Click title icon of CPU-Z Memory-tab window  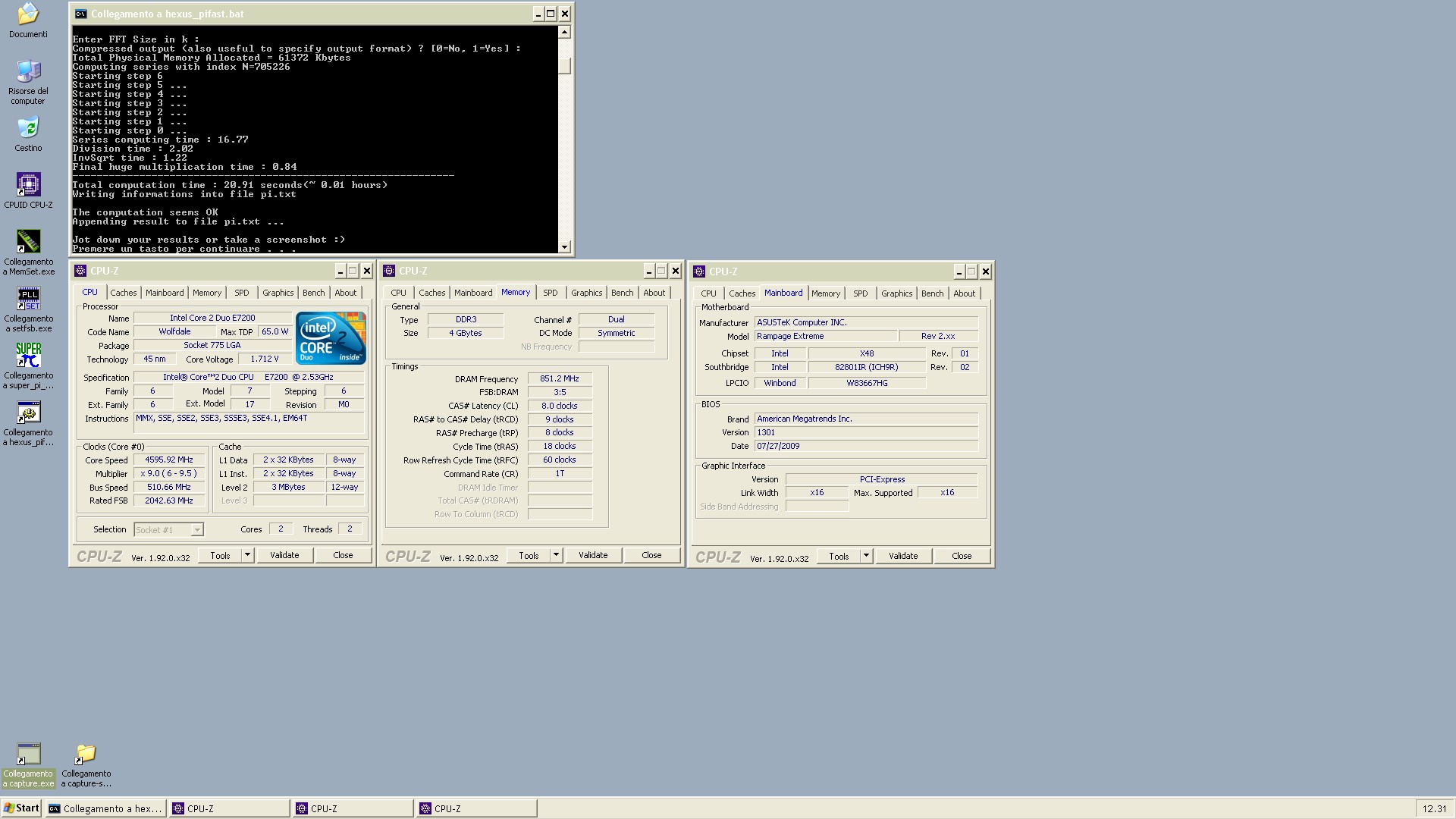click(x=389, y=271)
